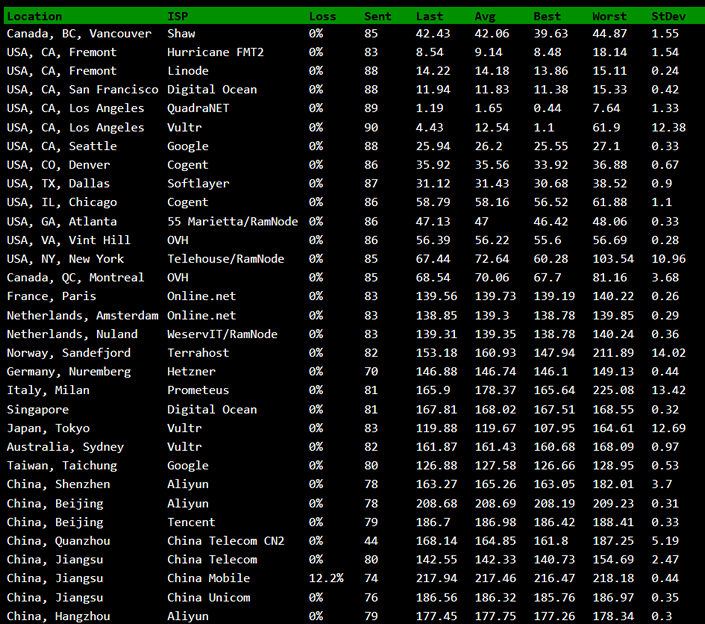Click the 'QuadraNET' ISP entry
Image resolution: width=705 pixels, height=624 pixels.
[x=198, y=108]
